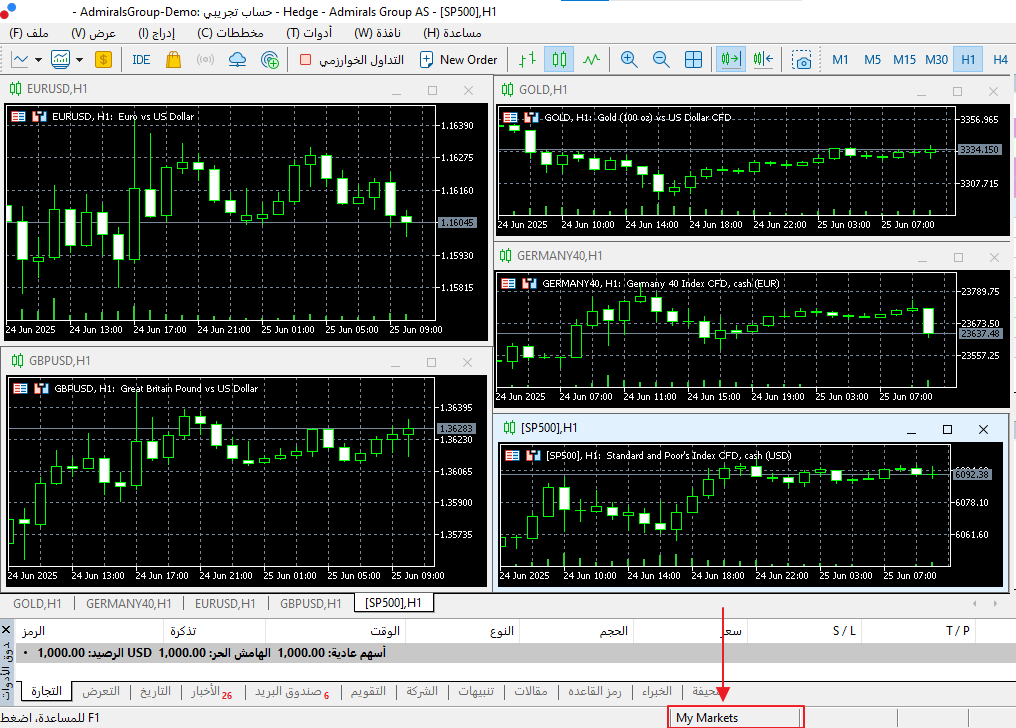Switch to bar chart view icon
This screenshot has width=1016, height=728.
[x=527, y=60]
